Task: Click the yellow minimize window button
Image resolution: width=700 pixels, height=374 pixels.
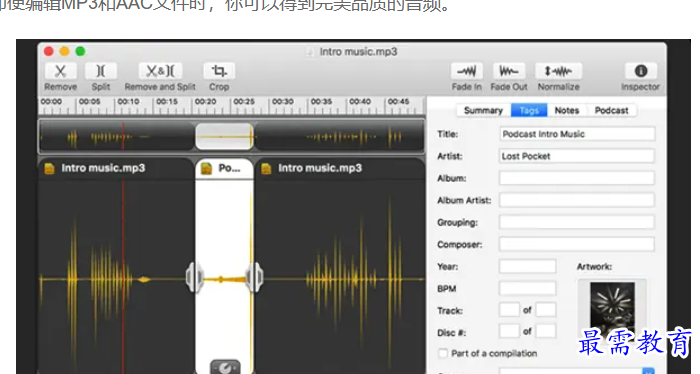Action: click(x=64, y=51)
